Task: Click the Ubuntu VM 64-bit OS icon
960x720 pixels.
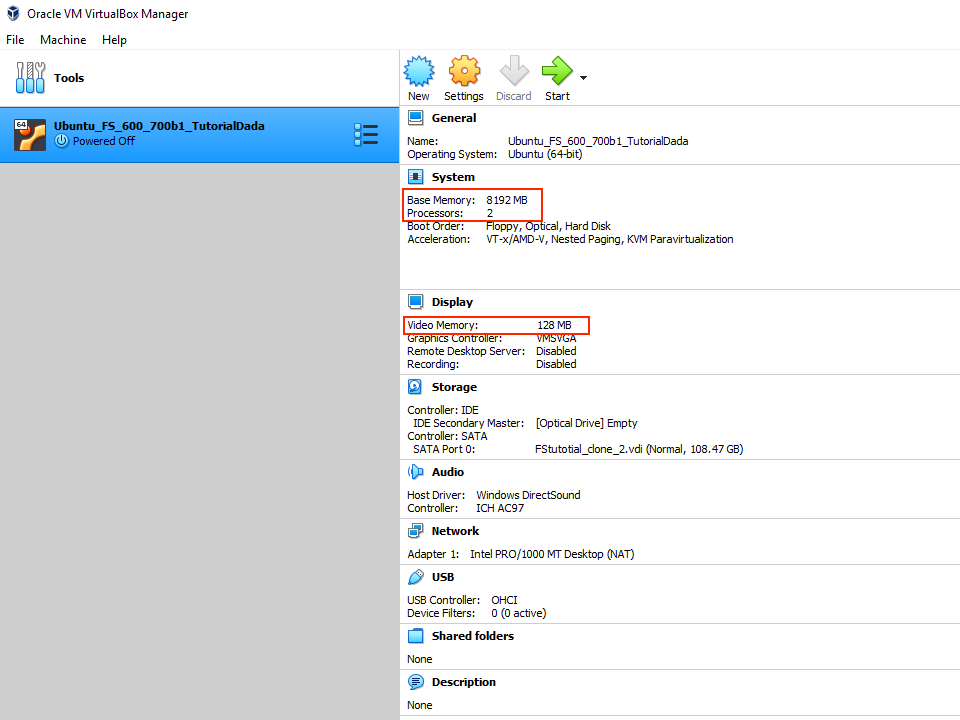Action: [30, 135]
